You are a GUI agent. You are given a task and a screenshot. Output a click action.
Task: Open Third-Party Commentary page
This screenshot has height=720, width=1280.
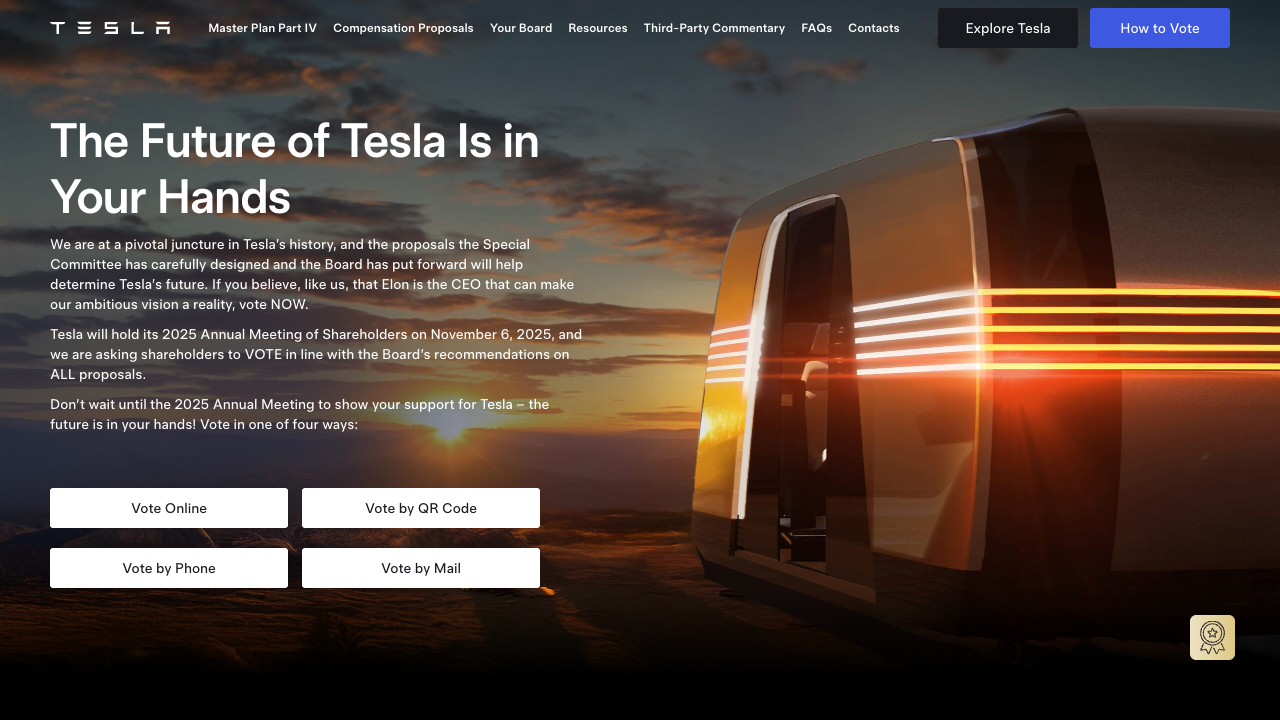(x=714, y=28)
